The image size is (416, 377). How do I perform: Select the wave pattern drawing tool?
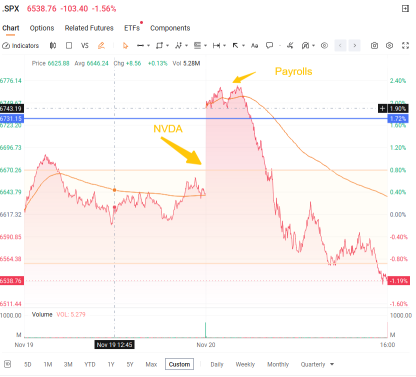(179, 46)
